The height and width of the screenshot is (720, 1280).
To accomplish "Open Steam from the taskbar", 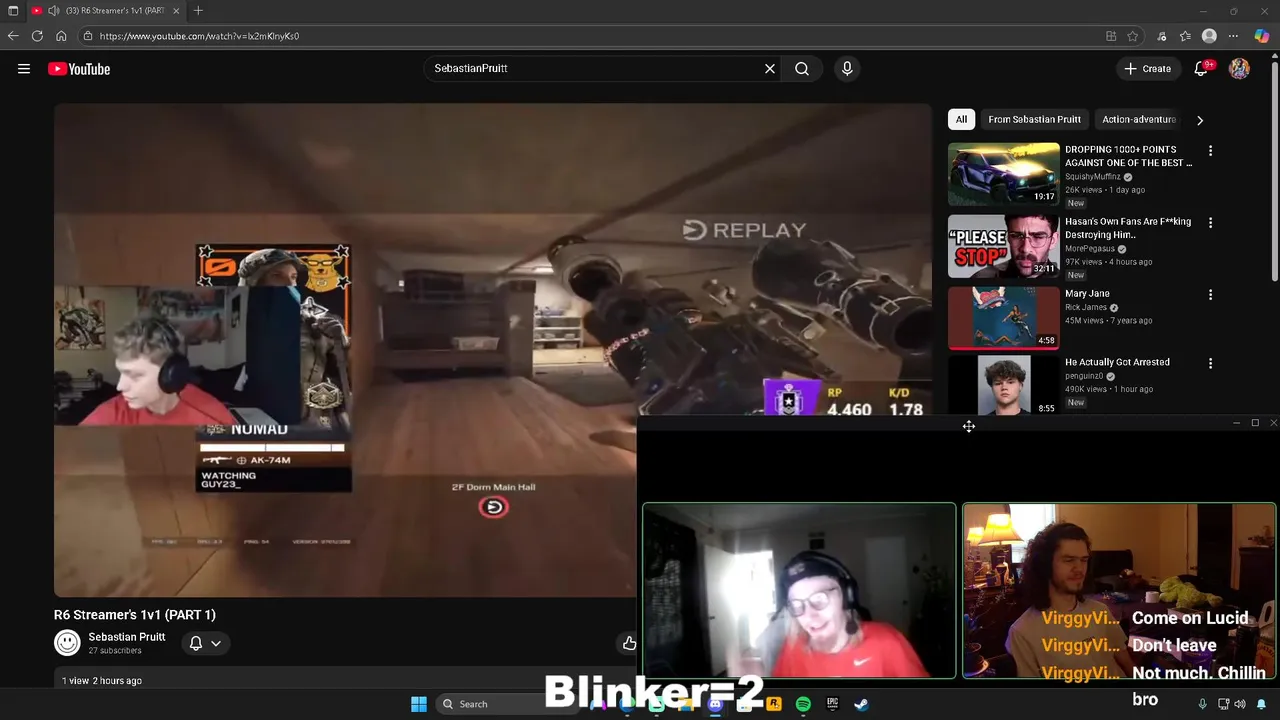I will point(861,704).
